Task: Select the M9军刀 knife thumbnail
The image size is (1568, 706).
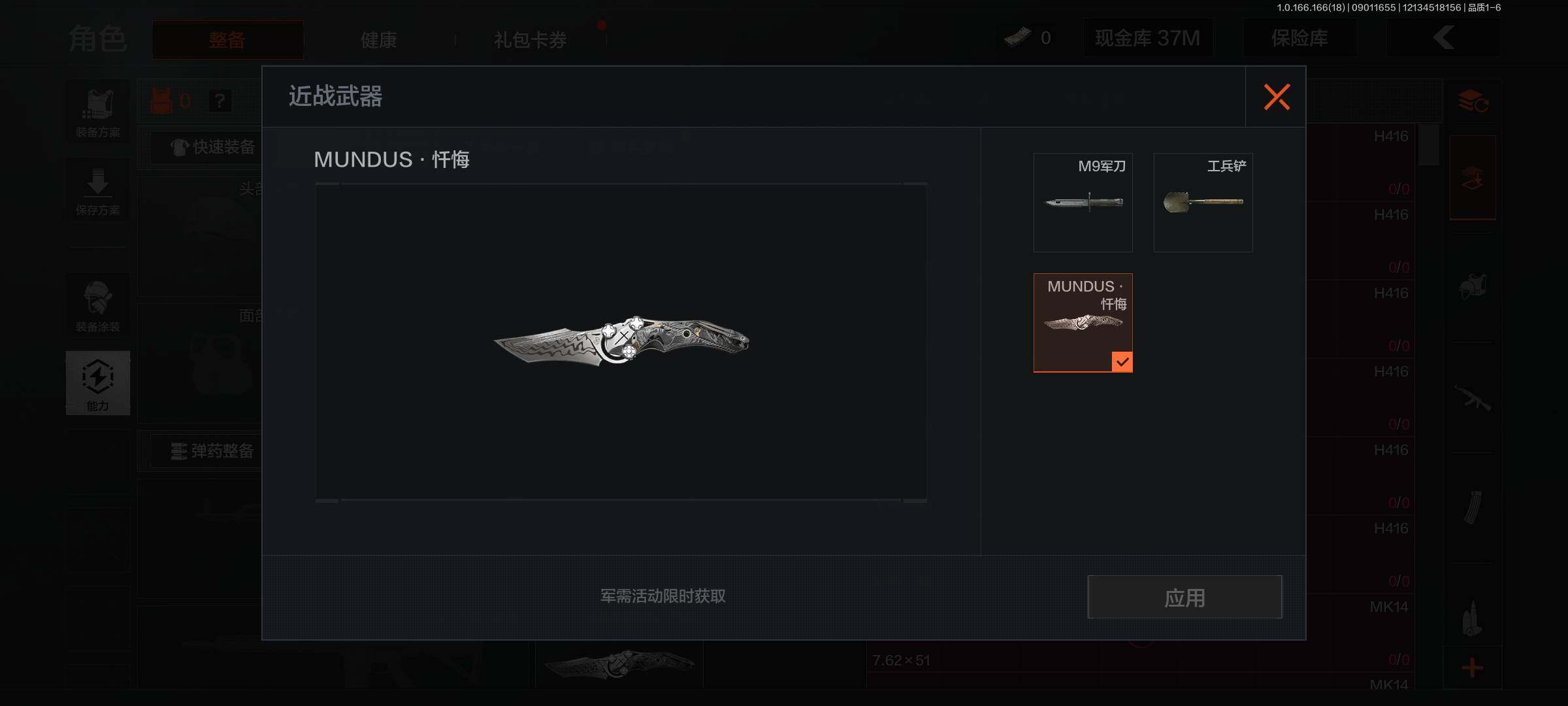Action: click(x=1083, y=203)
